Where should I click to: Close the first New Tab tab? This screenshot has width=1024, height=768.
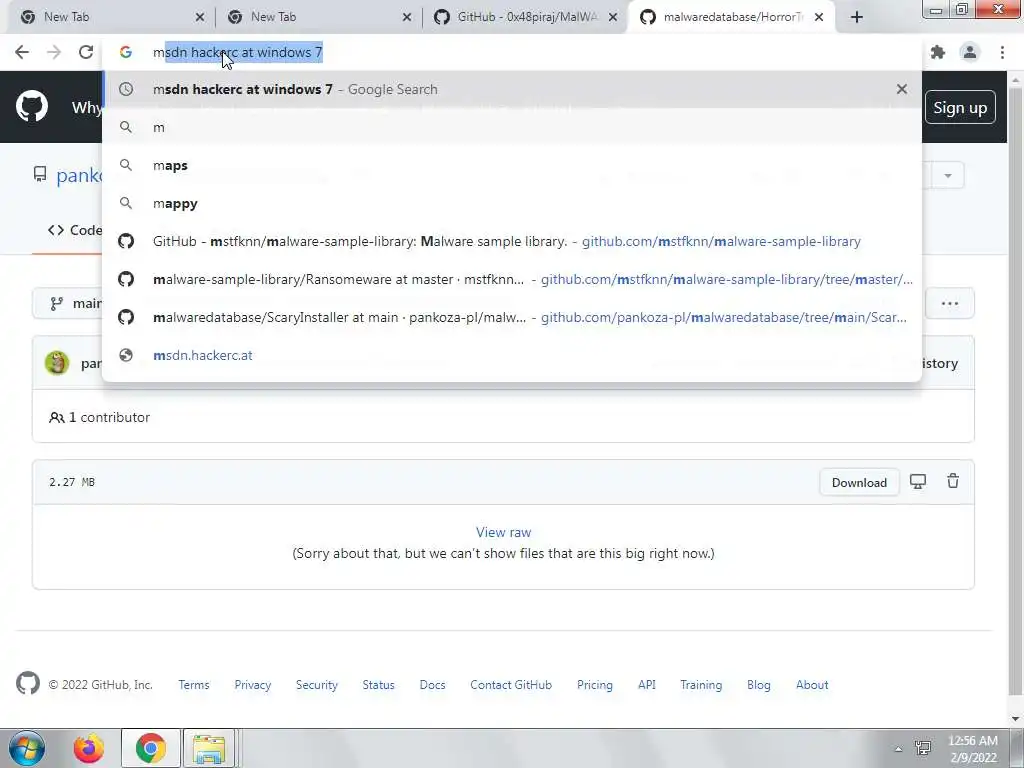[200, 17]
